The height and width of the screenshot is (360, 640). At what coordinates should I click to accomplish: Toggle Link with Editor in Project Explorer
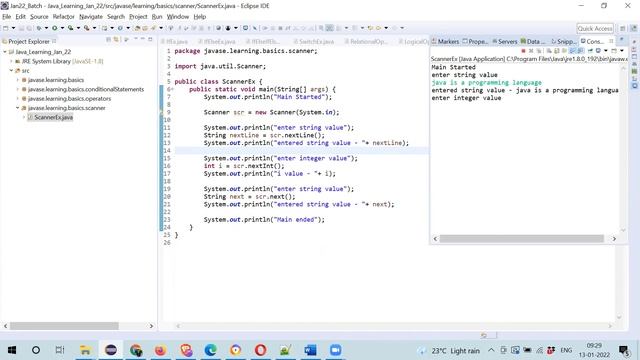click(116, 40)
